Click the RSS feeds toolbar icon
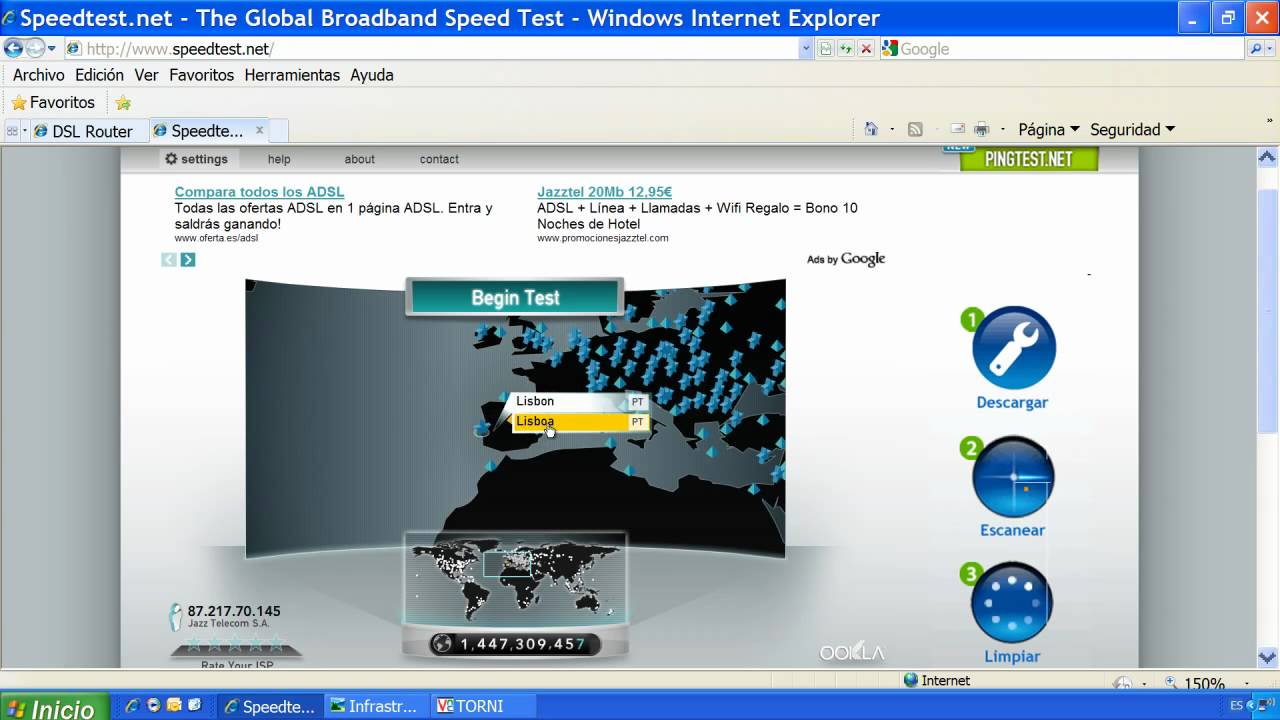The image size is (1280, 720). click(x=914, y=129)
